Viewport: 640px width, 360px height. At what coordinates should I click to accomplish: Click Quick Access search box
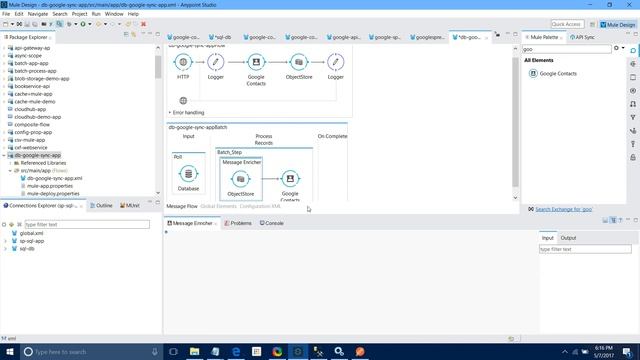pyautogui.click(x=567, y=24)
